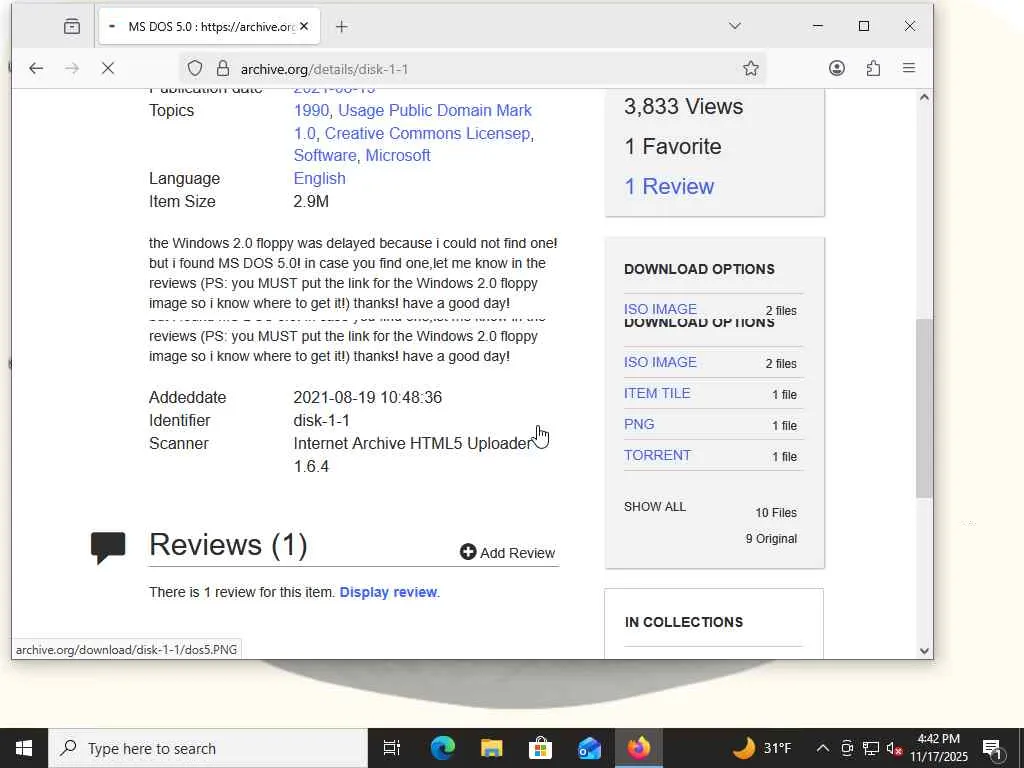
Task: Click the scrollbar down arrow
Action: 923,650
